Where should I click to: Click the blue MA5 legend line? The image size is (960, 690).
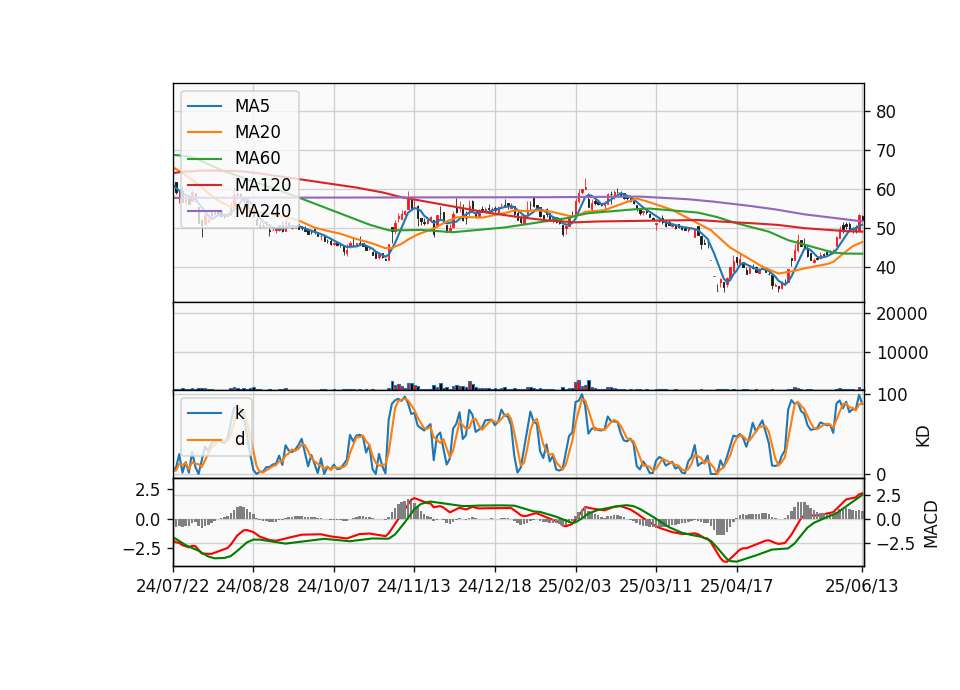(204, 107)
